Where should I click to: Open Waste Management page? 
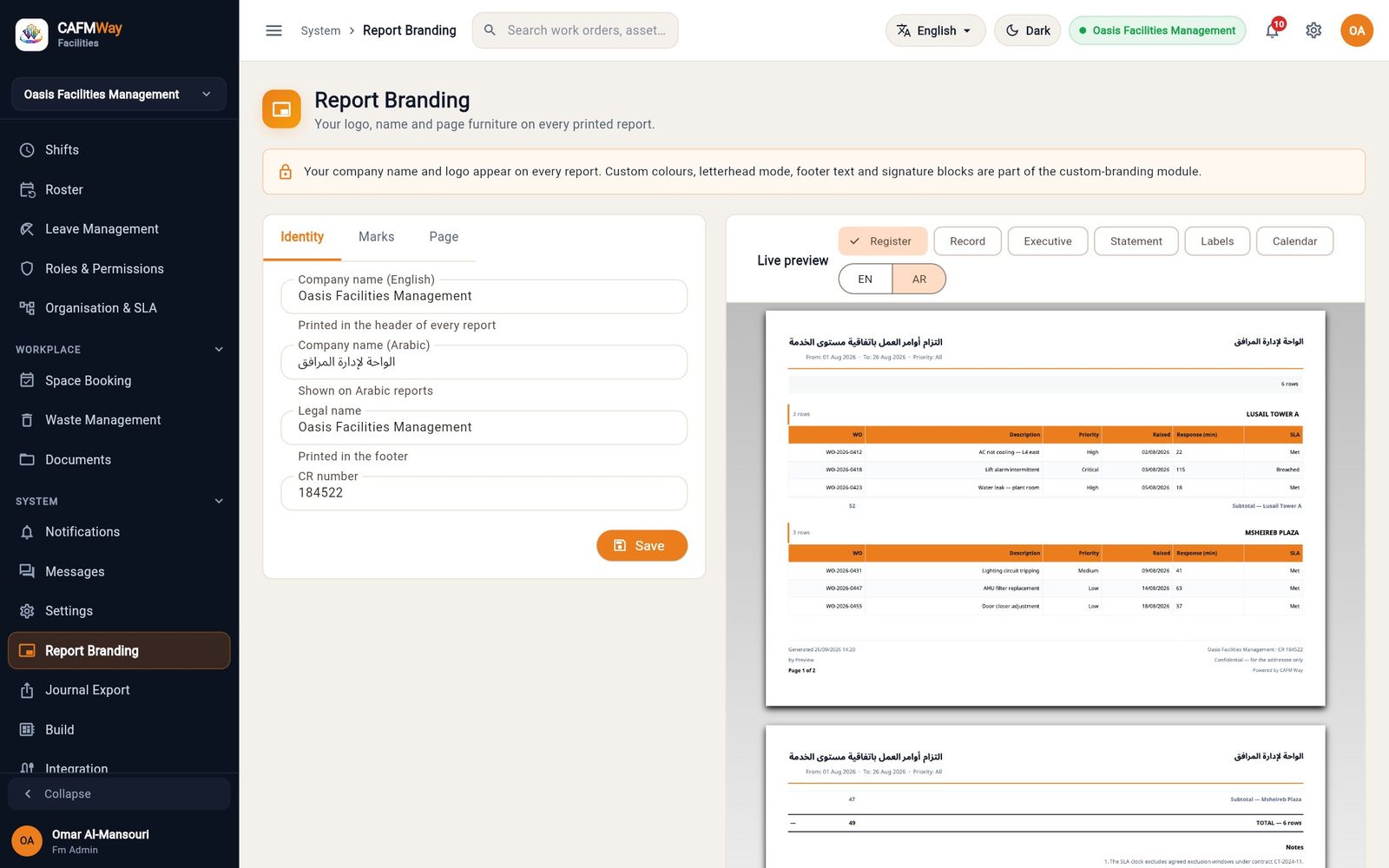pos(119,420)
